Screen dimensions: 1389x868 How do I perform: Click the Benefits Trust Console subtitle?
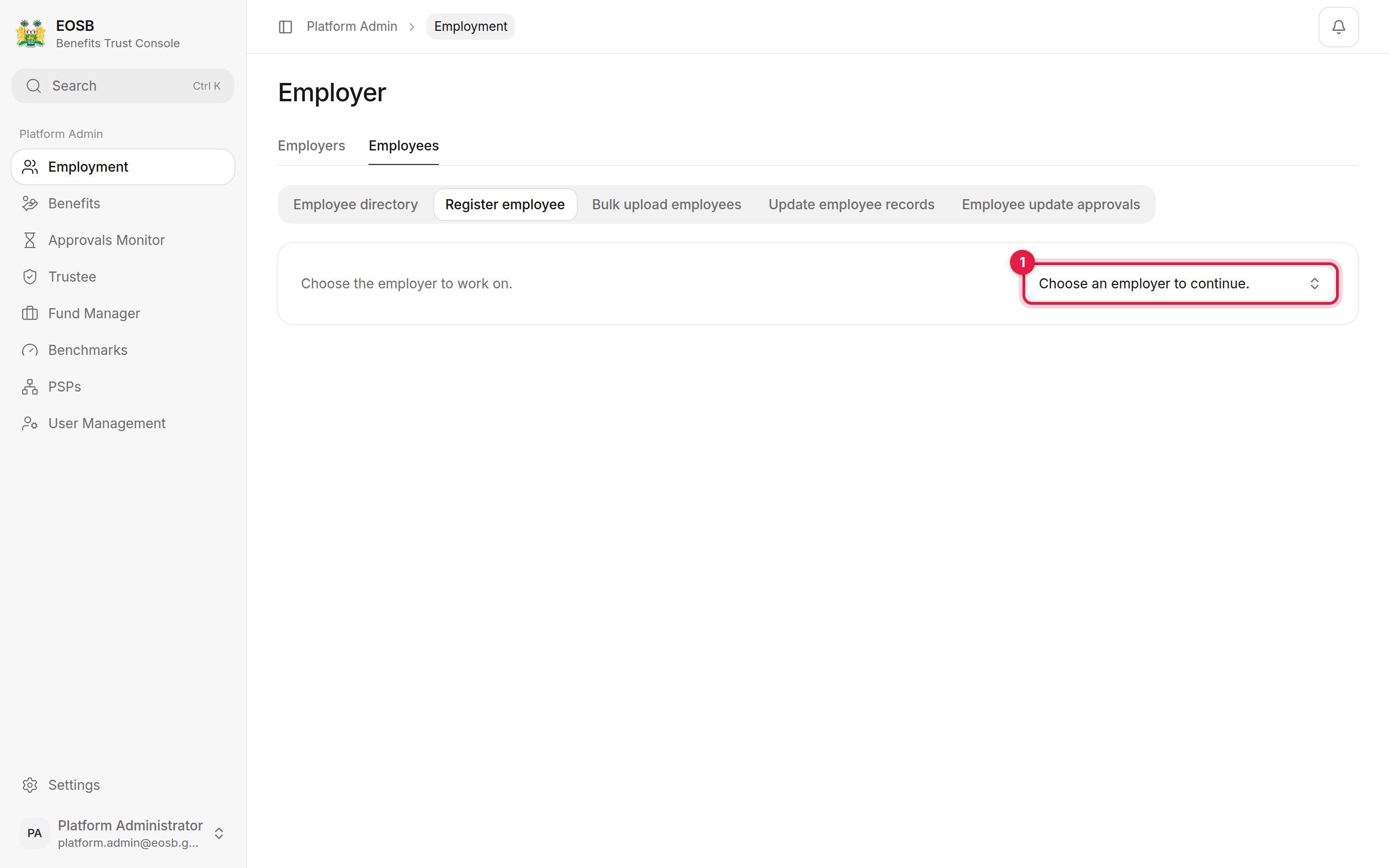[x=118, y=43]
